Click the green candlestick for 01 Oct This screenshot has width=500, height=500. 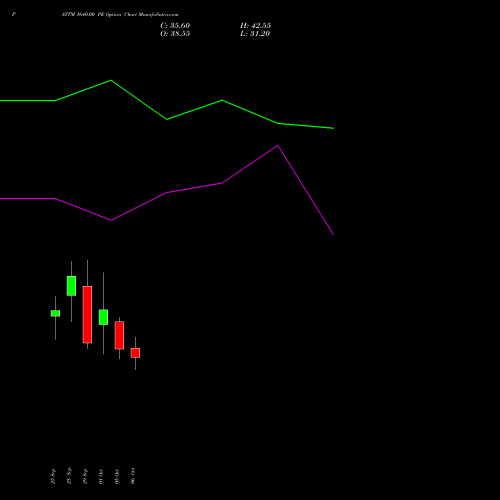coord(103,317)
